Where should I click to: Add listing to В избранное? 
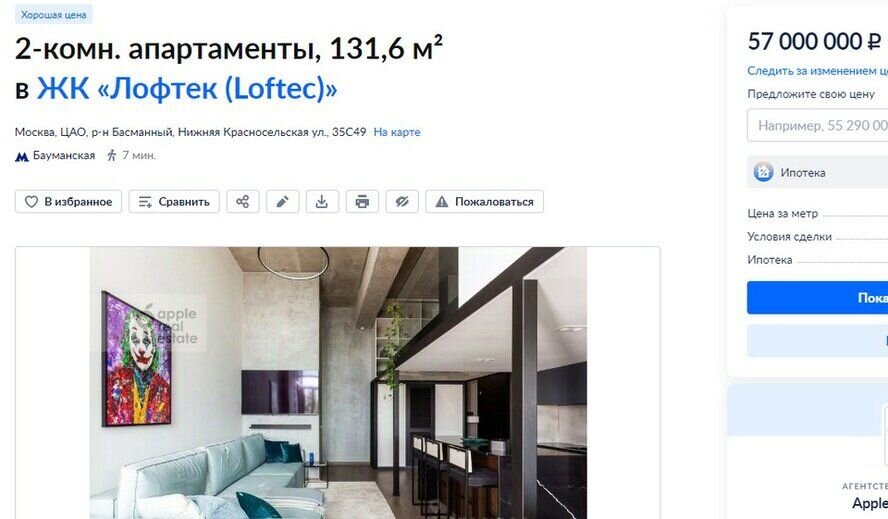click(x=69, y=202)
